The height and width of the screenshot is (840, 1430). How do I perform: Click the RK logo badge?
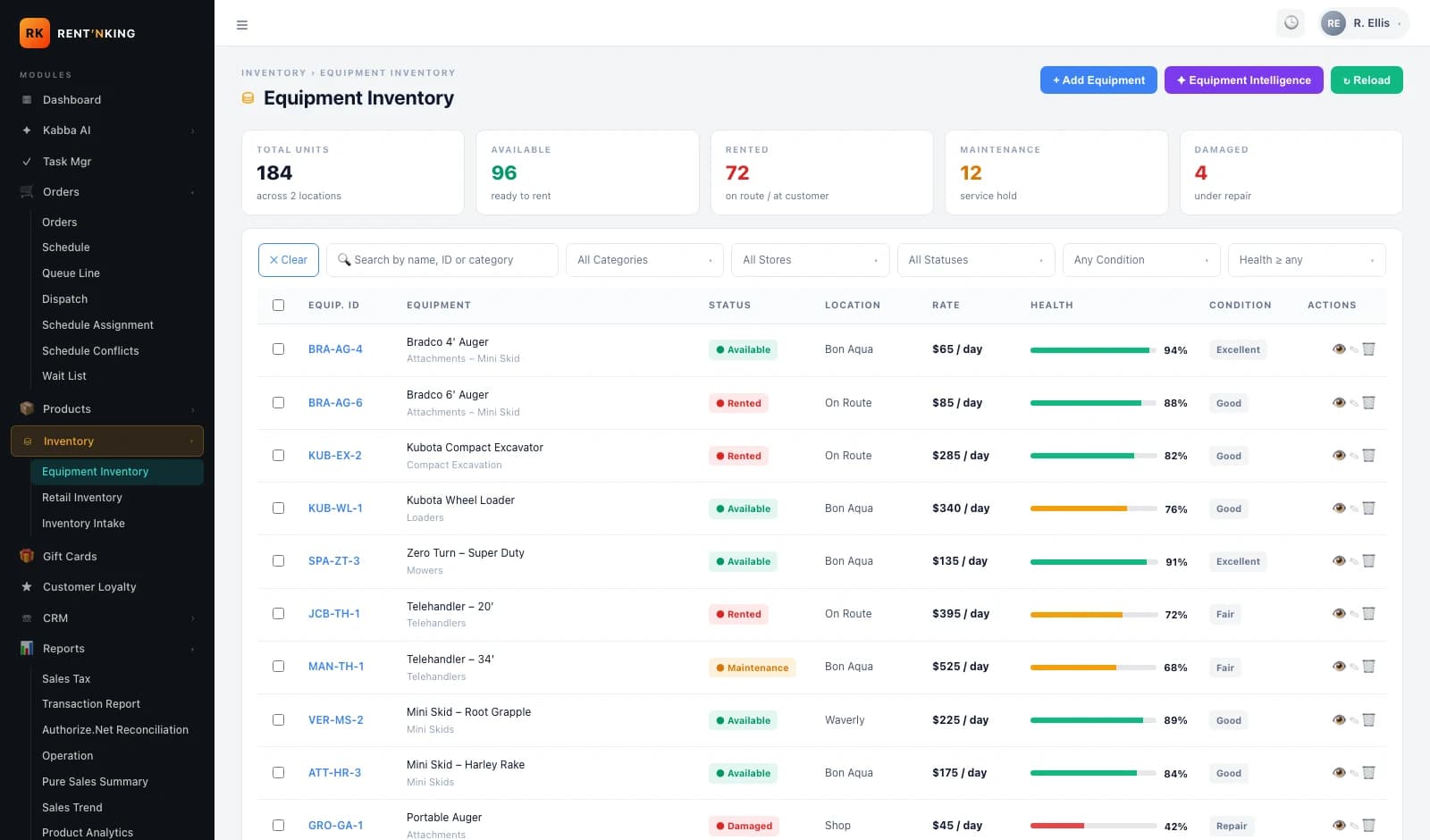tap(35, 33)
